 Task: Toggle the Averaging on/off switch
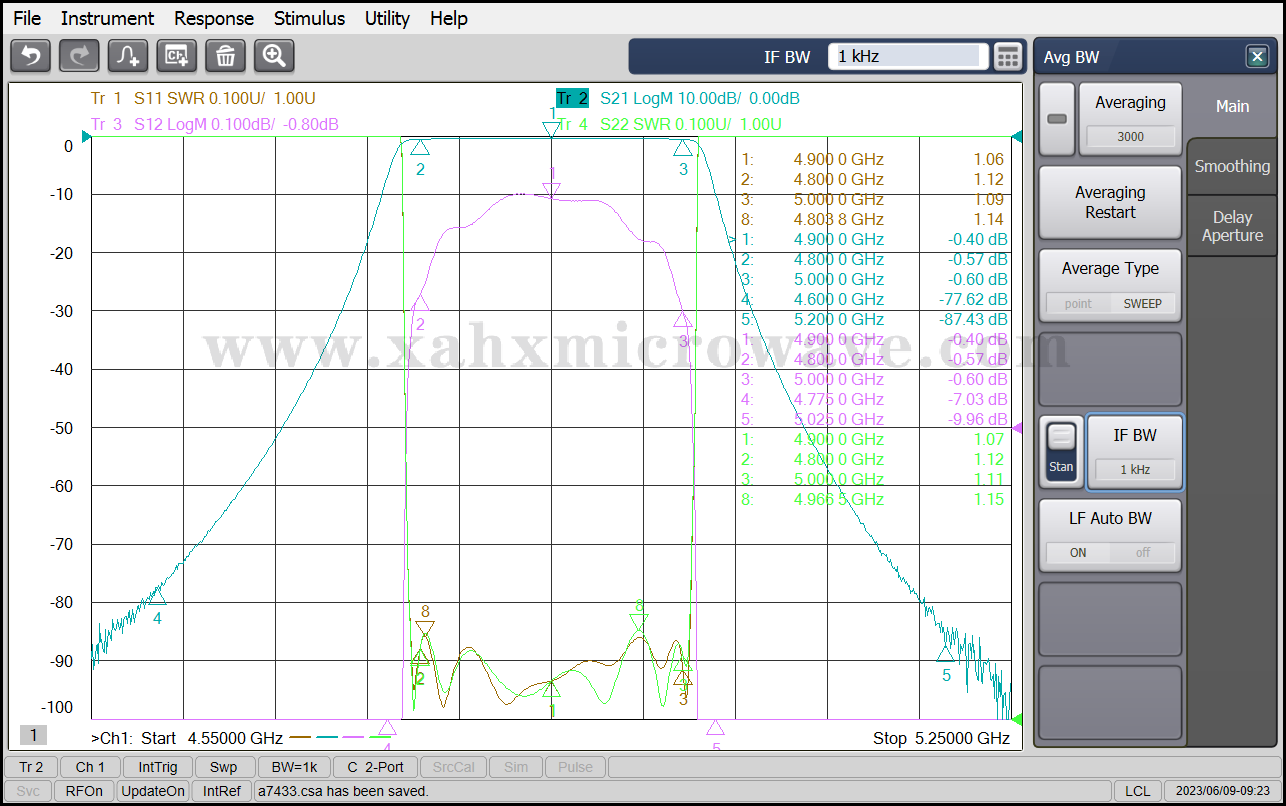click(x=1057, y=119)
